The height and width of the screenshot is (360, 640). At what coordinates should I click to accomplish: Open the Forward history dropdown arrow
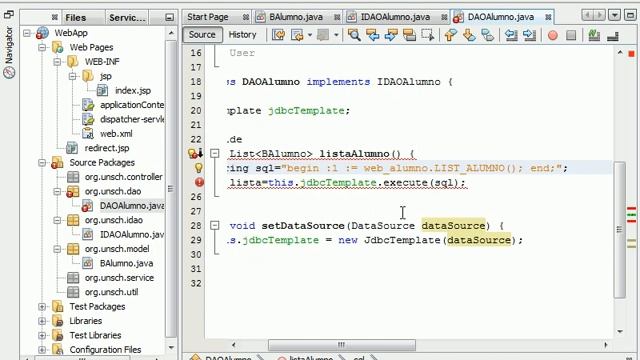(x=336, y=35)
